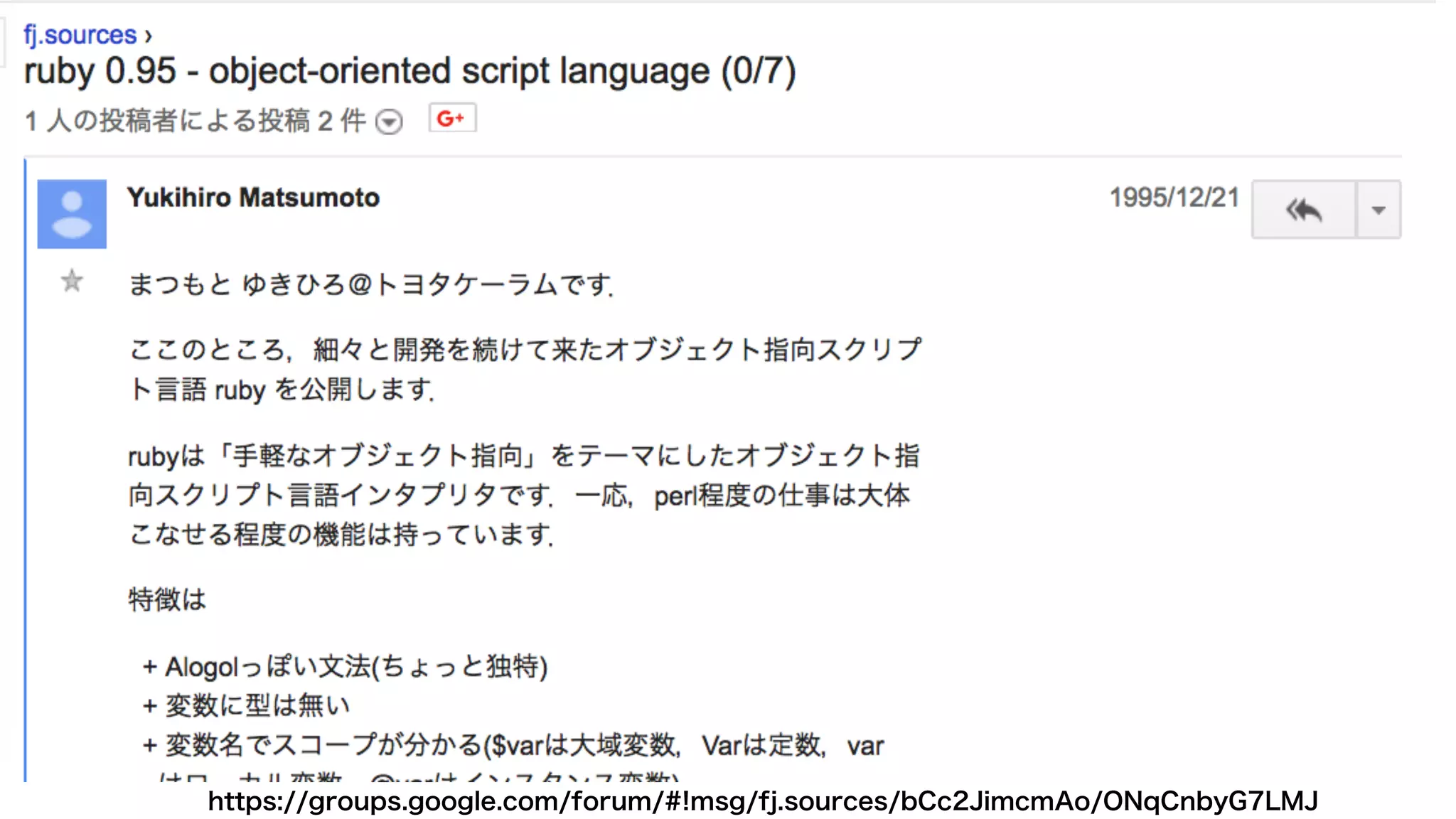Click the author name Yukihiro Matsumoto
This screenshot has height=819, width=1456.
tap(253, 198)
